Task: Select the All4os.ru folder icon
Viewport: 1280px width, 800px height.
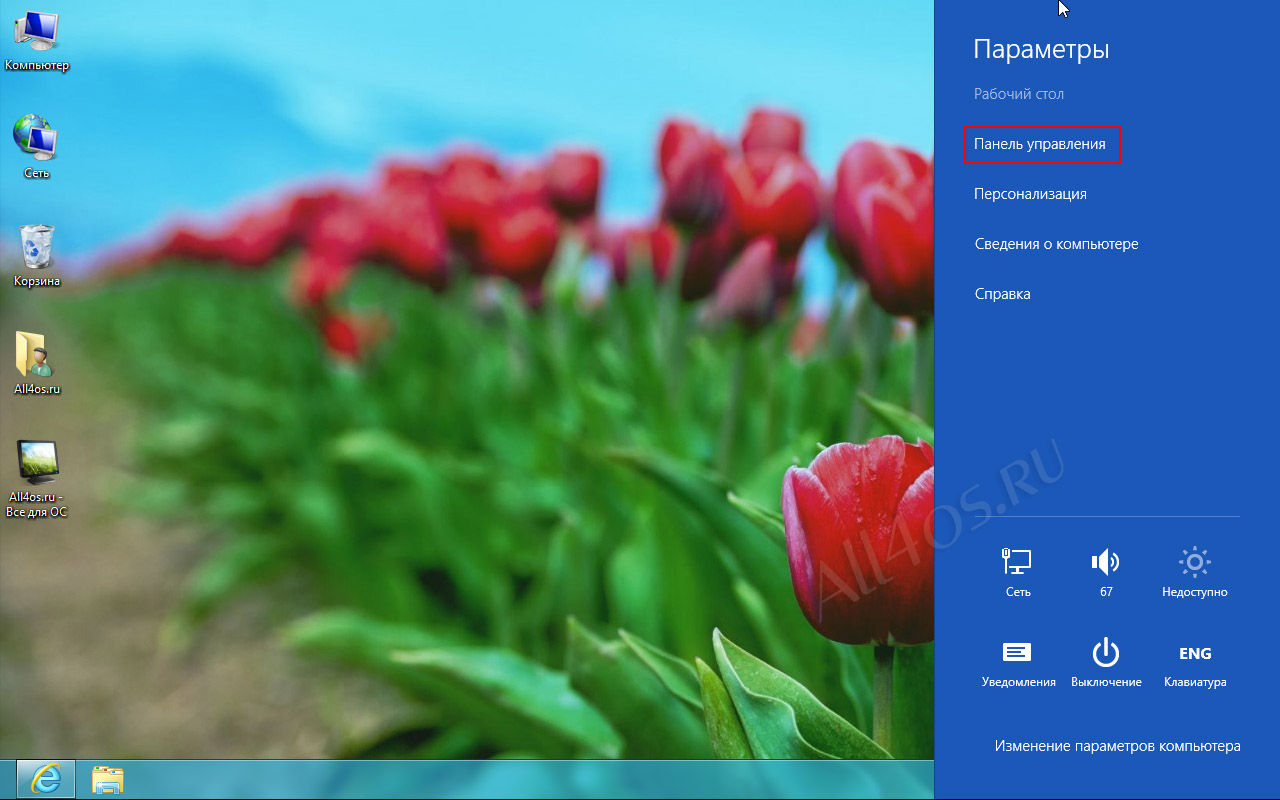Action: [x=37, y=363]
